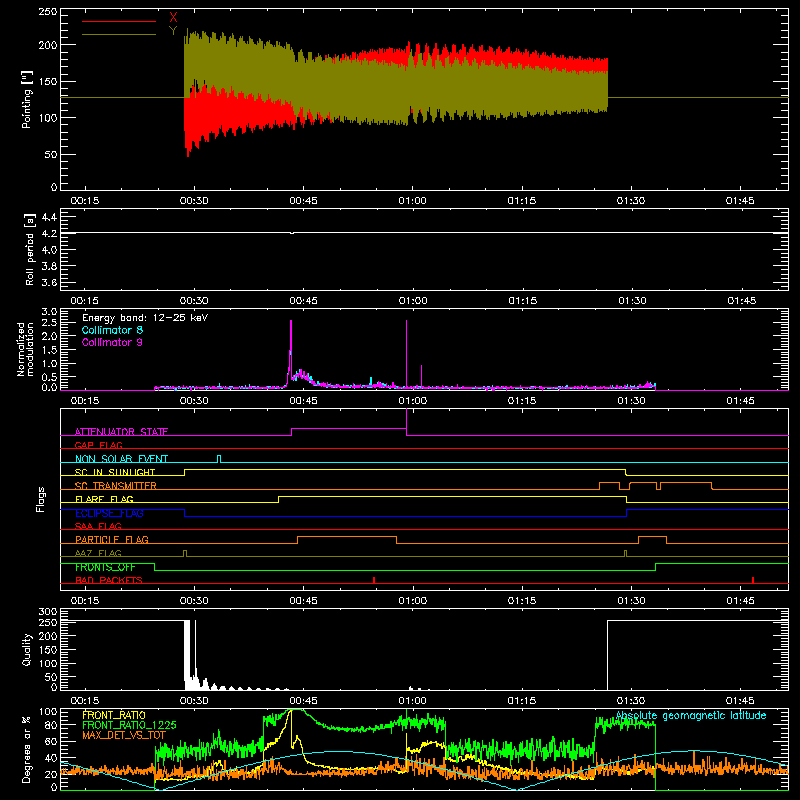800x800 pixels.
Task: Click the SC_TRANSMITTER flag label
Action: [116, 486]
